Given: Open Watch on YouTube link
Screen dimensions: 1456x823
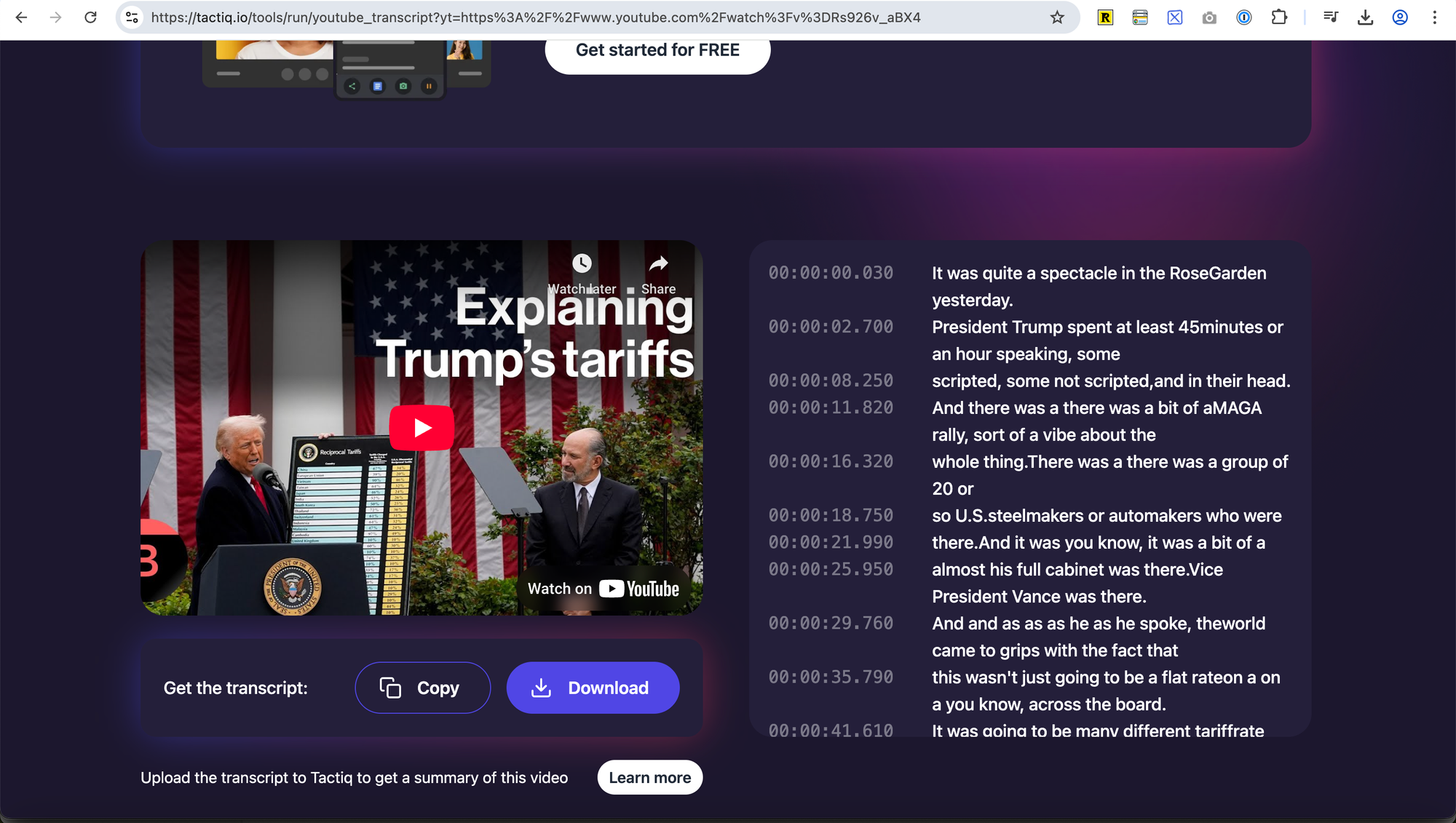Looking at the screenshot, I should coord(603,589).
